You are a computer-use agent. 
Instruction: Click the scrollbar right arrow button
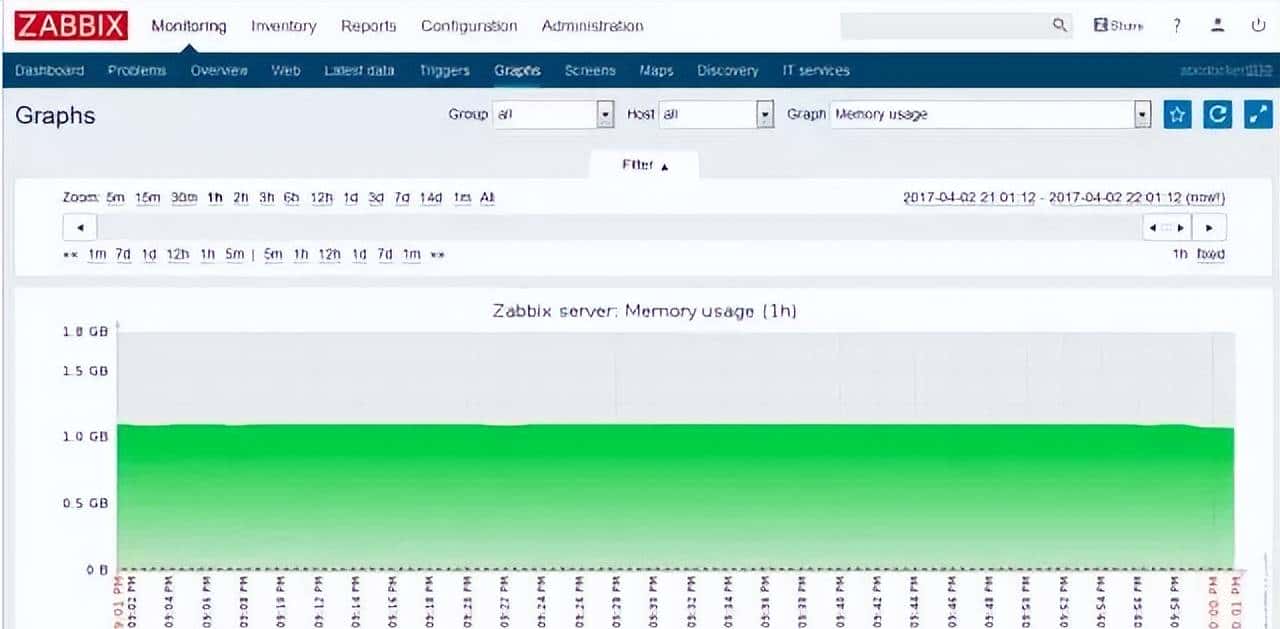[x=1209, y=227]
